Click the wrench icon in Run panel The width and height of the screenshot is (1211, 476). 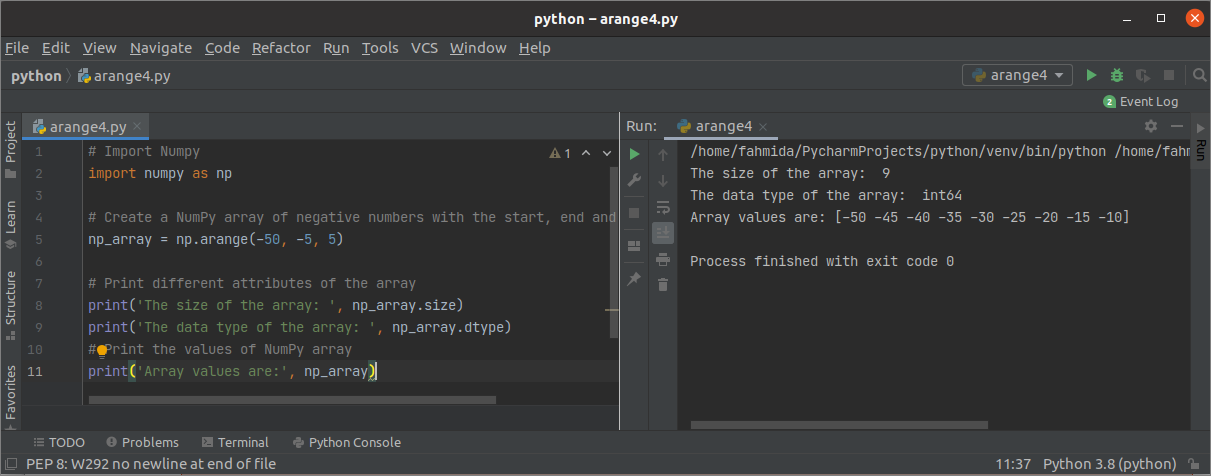coord(634,181)
